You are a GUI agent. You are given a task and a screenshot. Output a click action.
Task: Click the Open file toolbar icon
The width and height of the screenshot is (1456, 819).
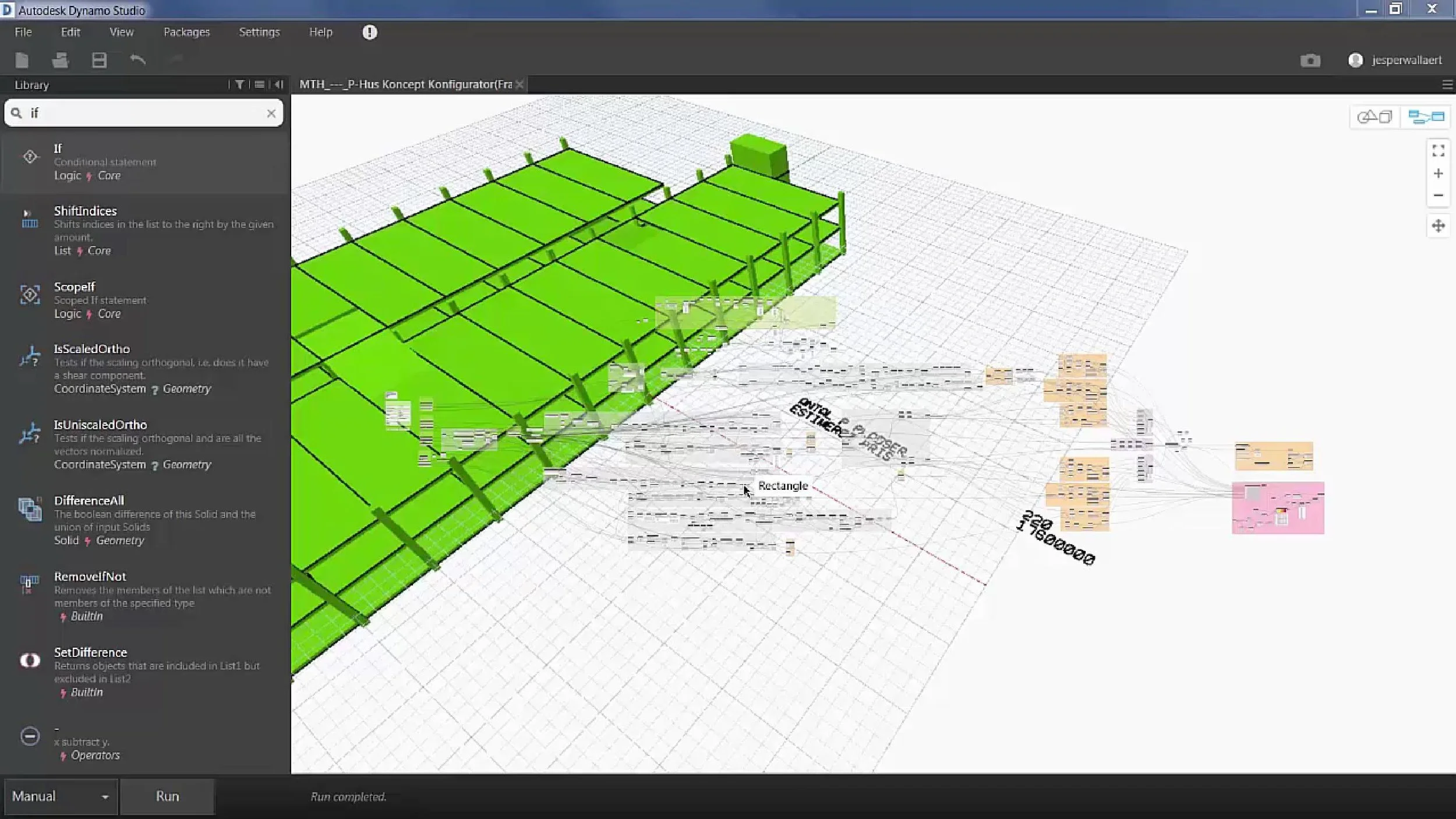pyautogui.click(x=60, y=60)
